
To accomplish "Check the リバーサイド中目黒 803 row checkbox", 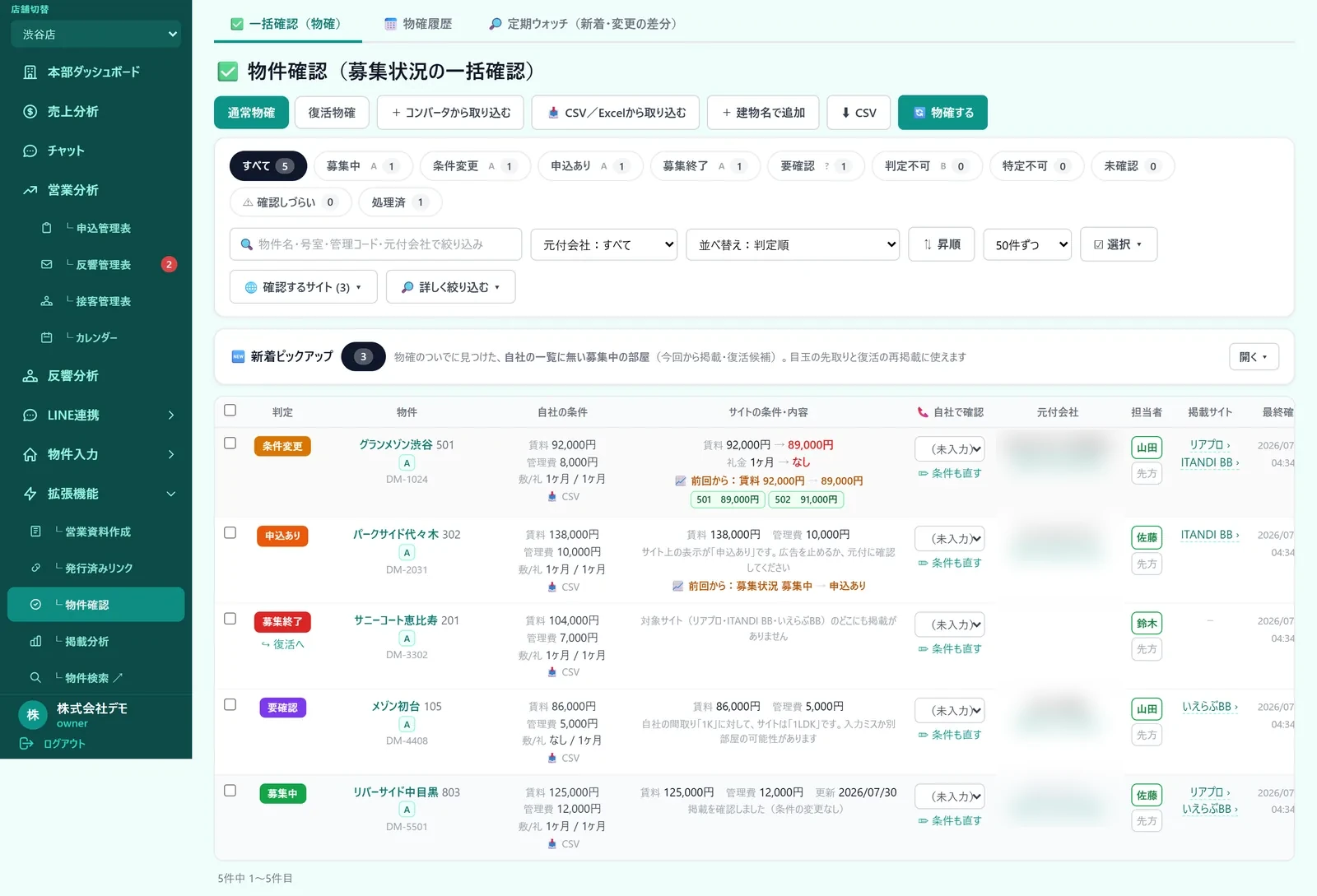I will 230,791.
